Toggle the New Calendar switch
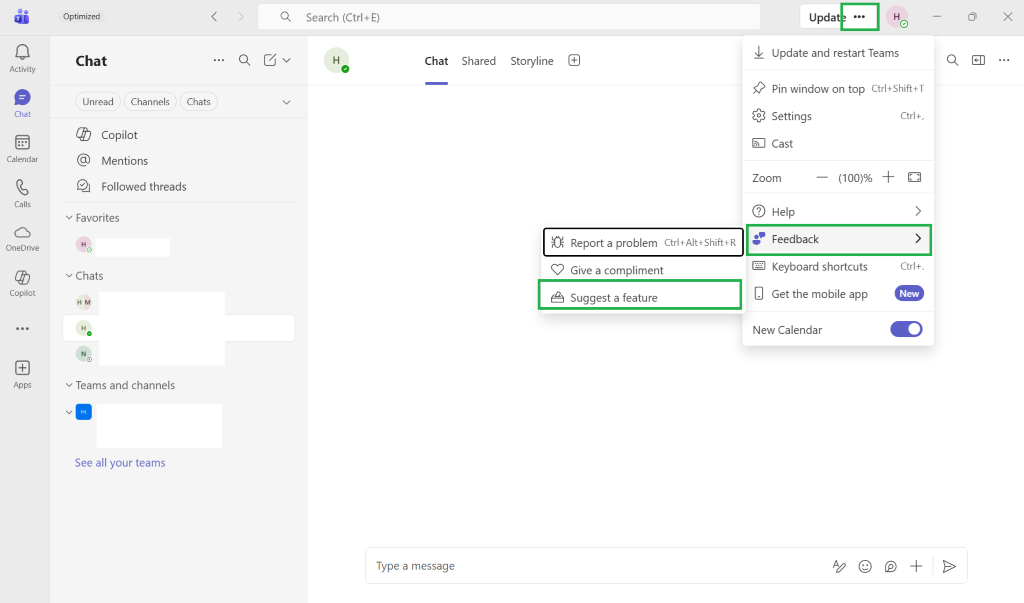The height and width of the screenshot is (603, 1024). point(906,329)
